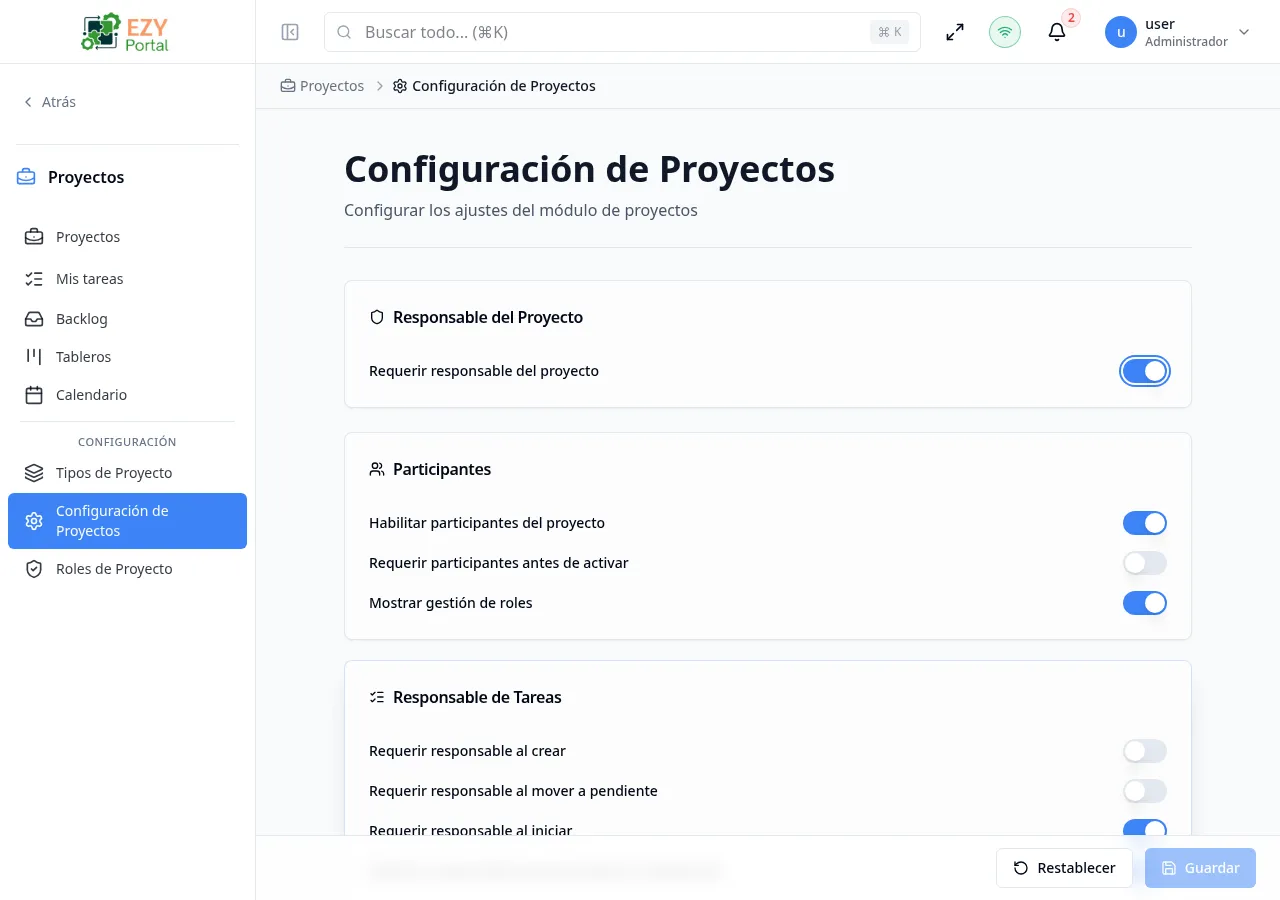Click CONFIGURACIÓN section label in sidebar
The width and height of the screenshot is (1280, 900).
tap(127, 442)
